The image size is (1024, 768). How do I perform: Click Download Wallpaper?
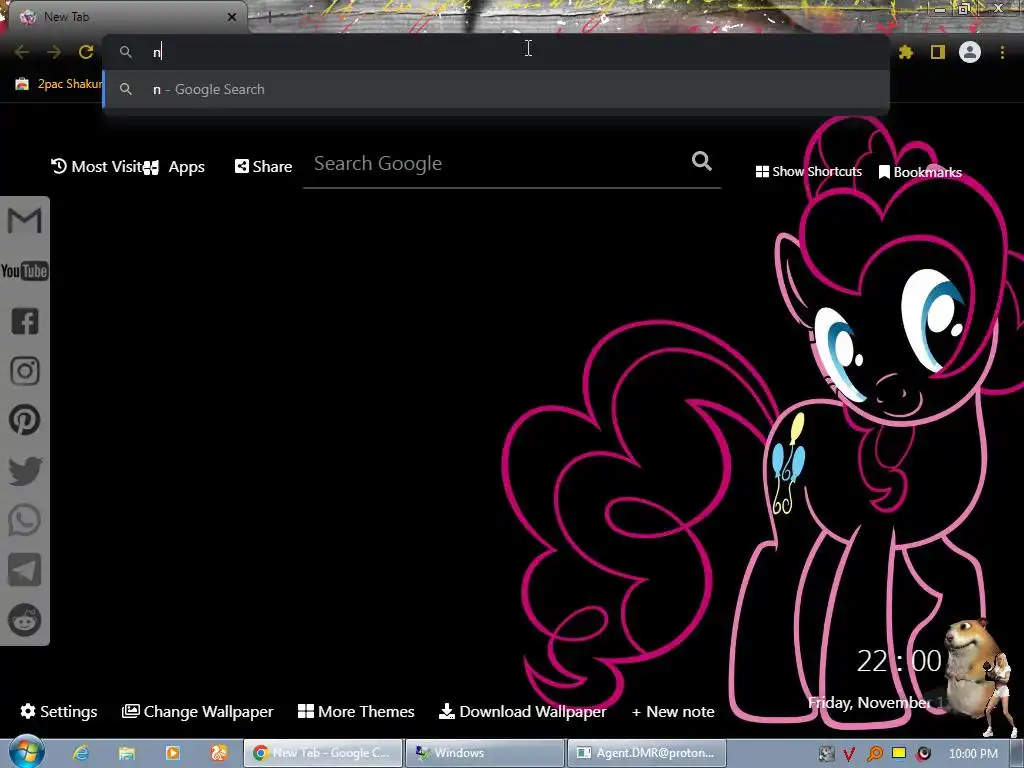(522, 711)
